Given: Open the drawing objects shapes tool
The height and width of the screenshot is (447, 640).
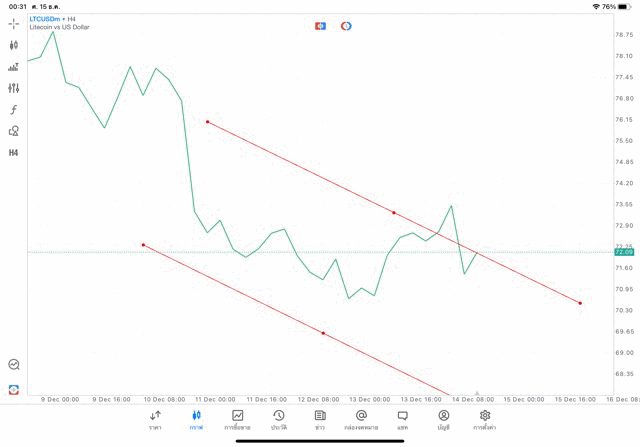Looking at the screenshot, I should pos(14,131).
